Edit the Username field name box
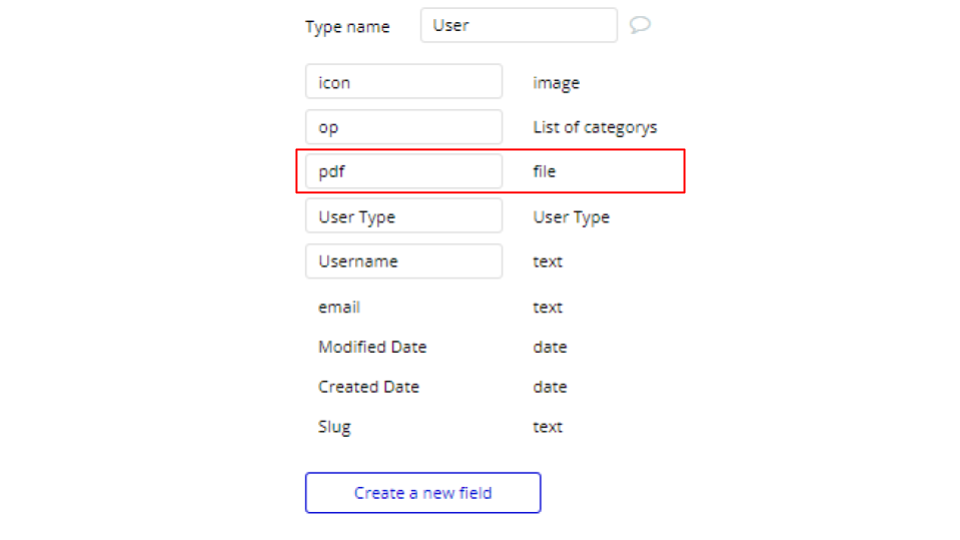 [x=404, y=261]
